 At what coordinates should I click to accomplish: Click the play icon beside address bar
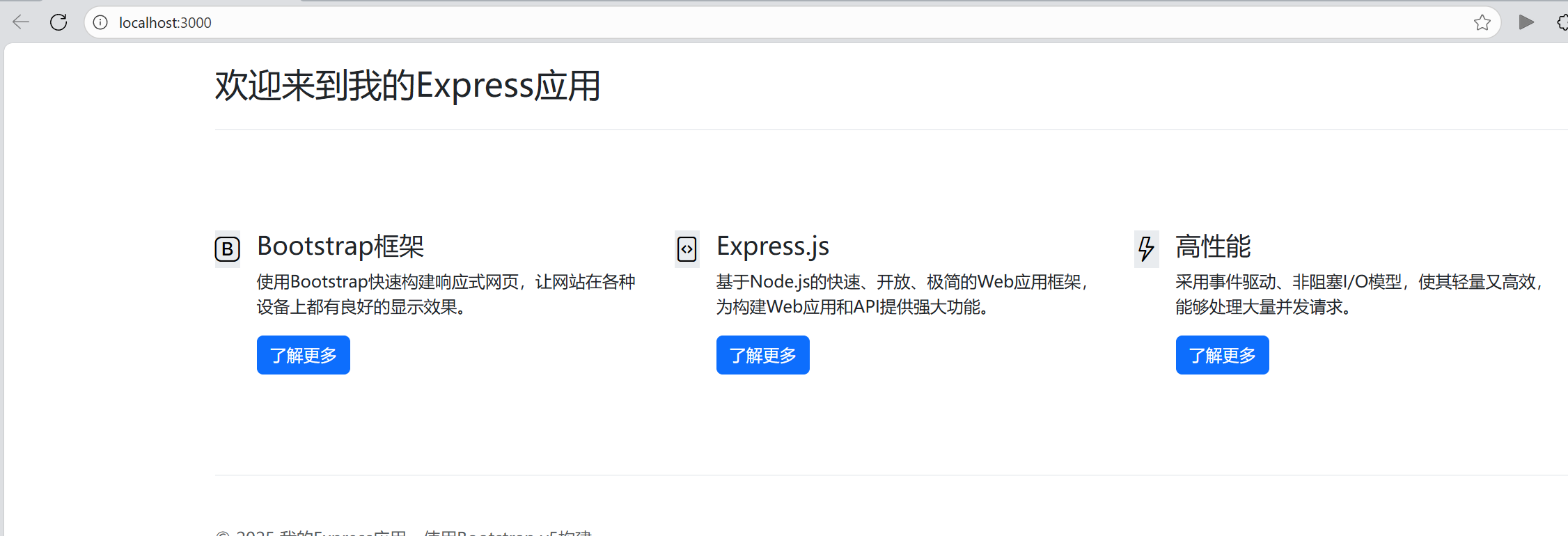tap(1526, 22)
